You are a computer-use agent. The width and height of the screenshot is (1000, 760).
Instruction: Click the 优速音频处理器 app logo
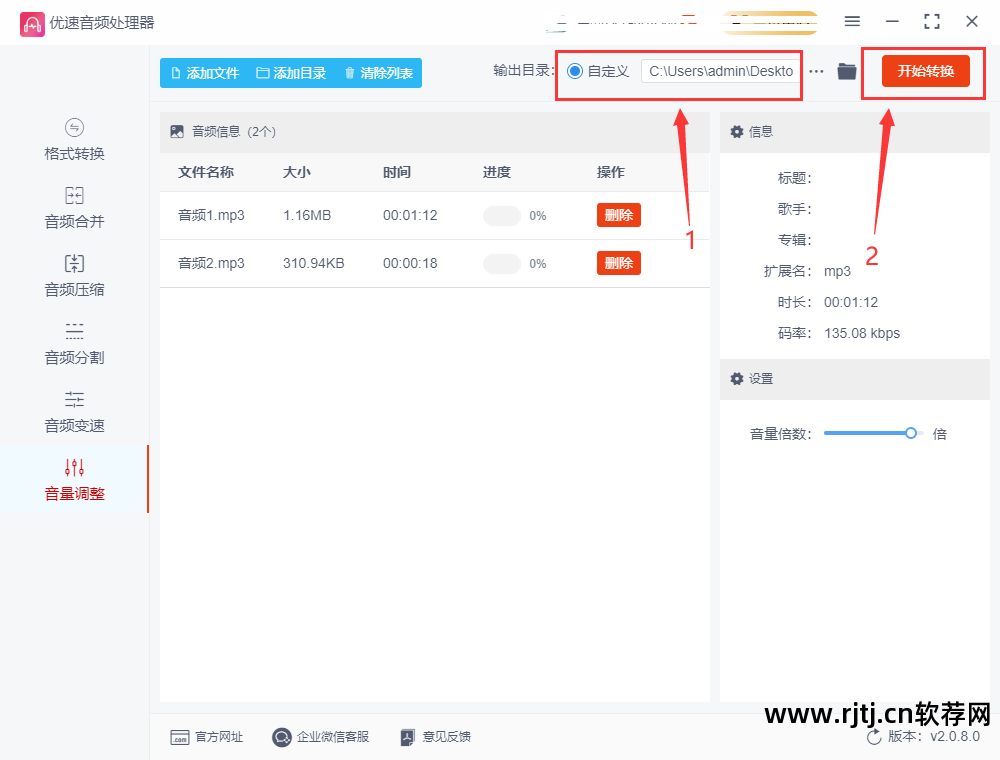pos(32,24)
